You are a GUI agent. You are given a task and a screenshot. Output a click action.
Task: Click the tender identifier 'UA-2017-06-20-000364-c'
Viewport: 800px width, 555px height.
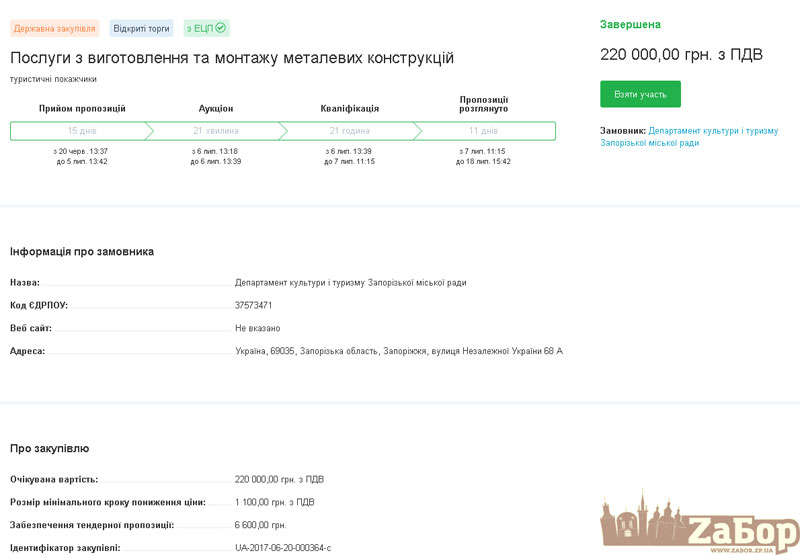(x=283, y=548)
